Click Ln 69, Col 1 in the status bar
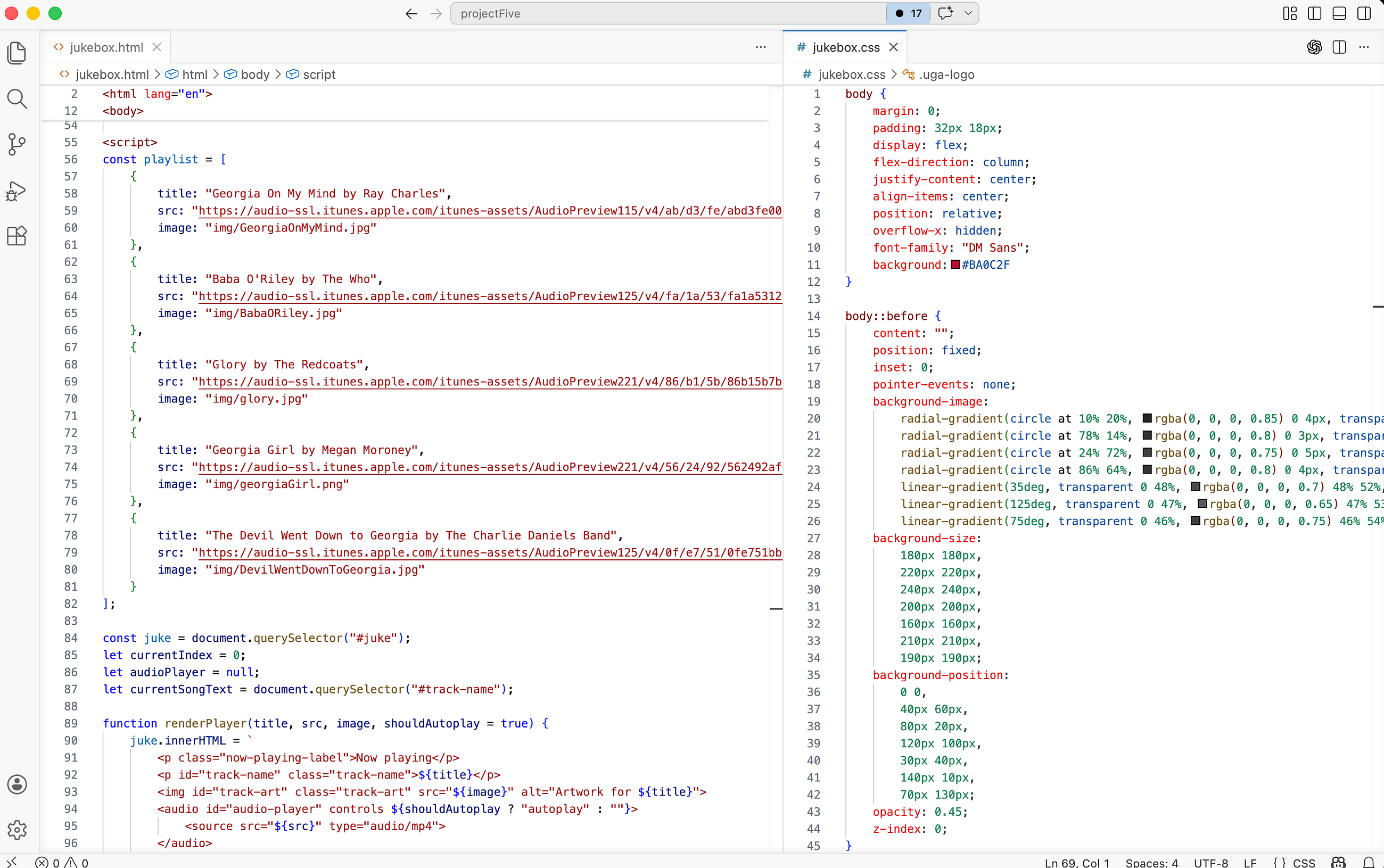The height and width of the screenshot is (868, 1384). tap(1077, 862)
